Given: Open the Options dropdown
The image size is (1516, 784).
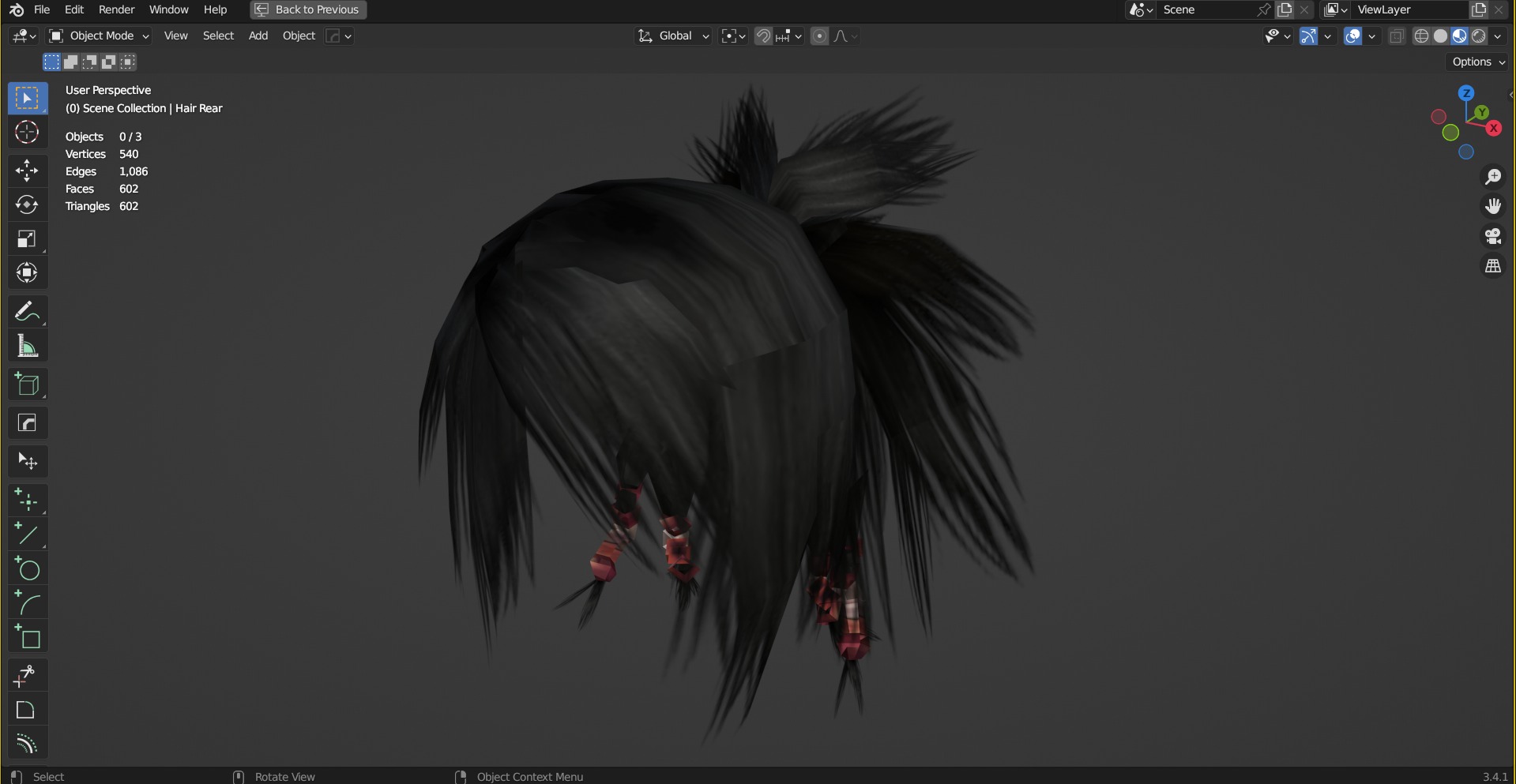Looking at the screenshot, I should (1478, 62).
